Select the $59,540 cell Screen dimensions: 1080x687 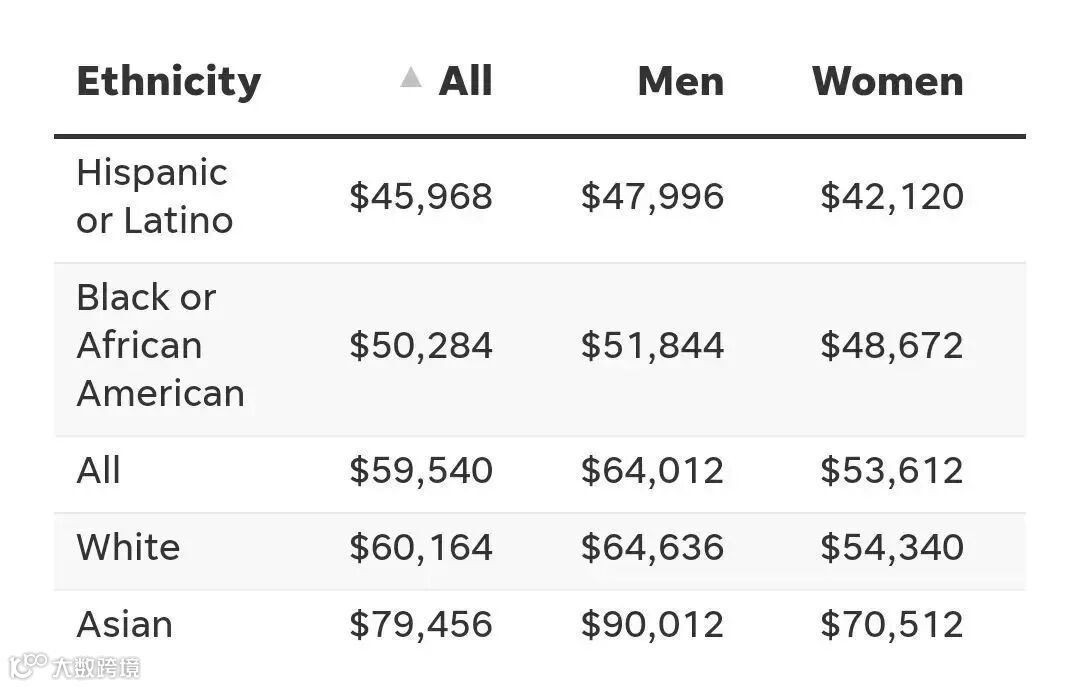point(420,470)
